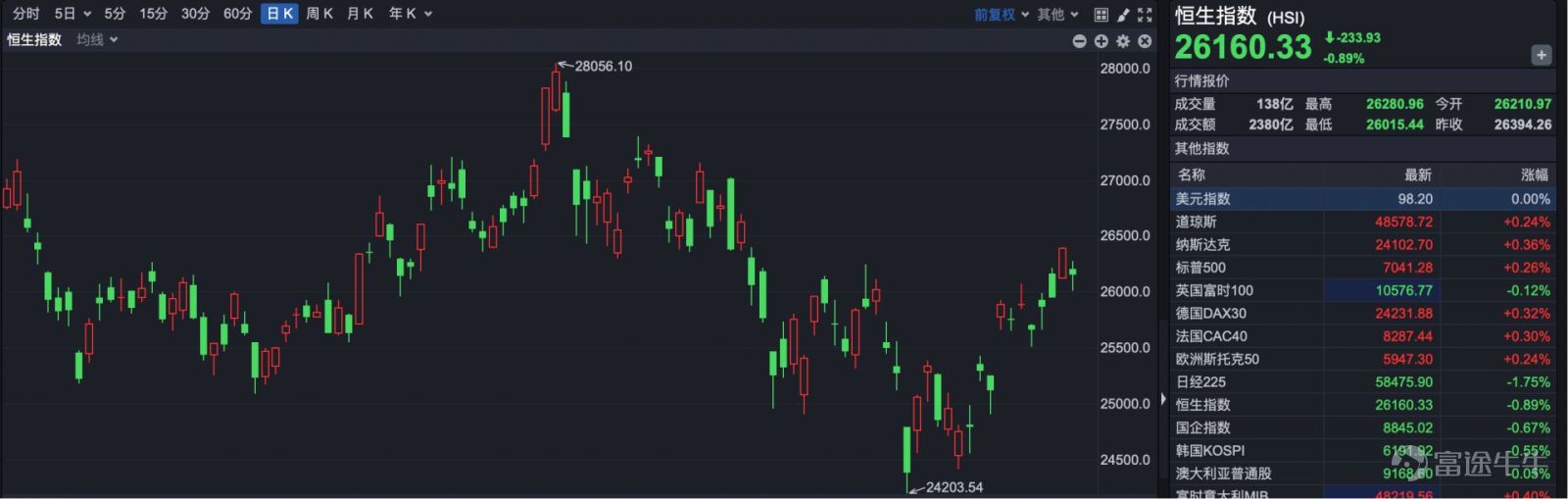Click the -0.89% change under HSI price

click(x=1344, y=58)
